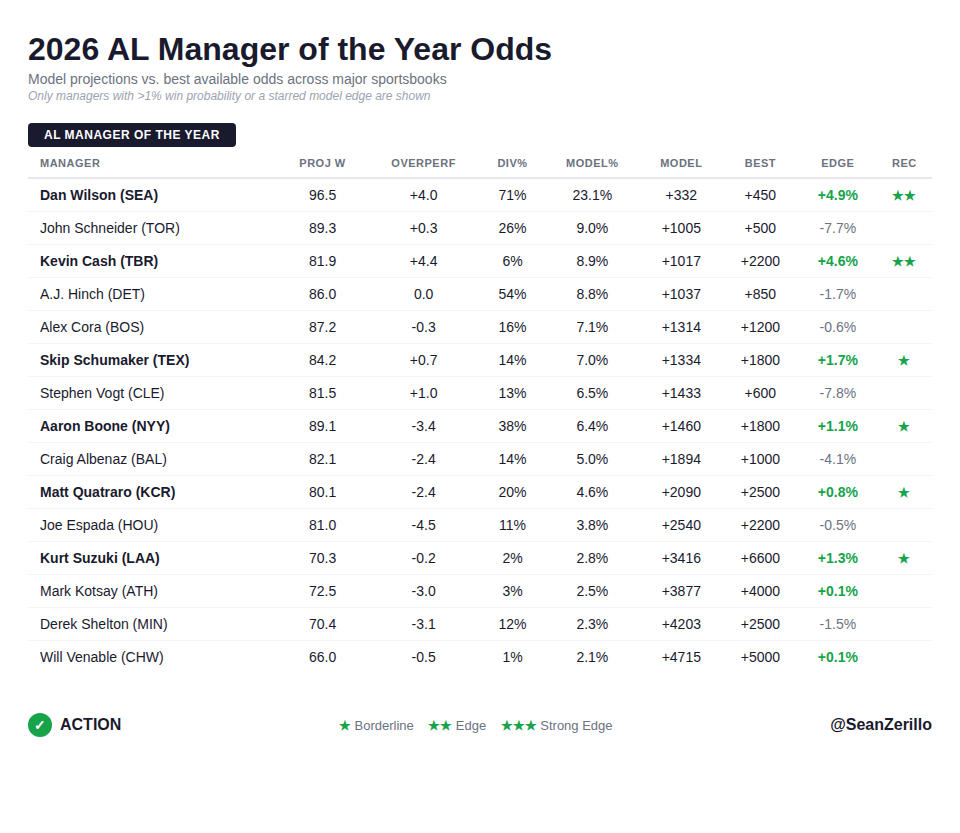Image resolution: width=960 pixels, height=833 pixels.
Task: Click the @SeanZerillo handle
Action: tap(880, 725)
